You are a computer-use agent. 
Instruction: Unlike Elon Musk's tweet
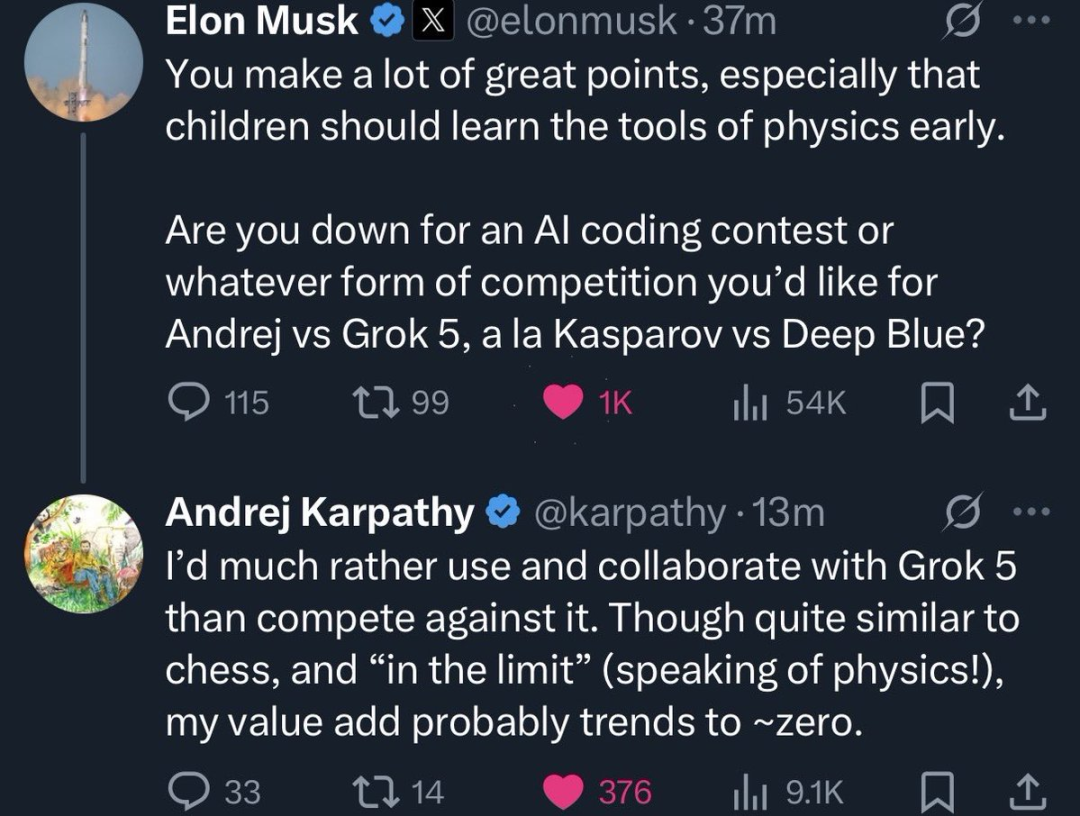pos(565,401)
